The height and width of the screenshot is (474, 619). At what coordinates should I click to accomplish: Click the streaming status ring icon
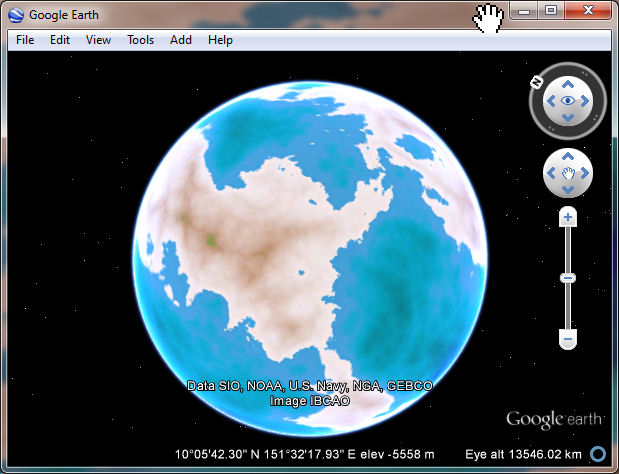click(598, 454)
